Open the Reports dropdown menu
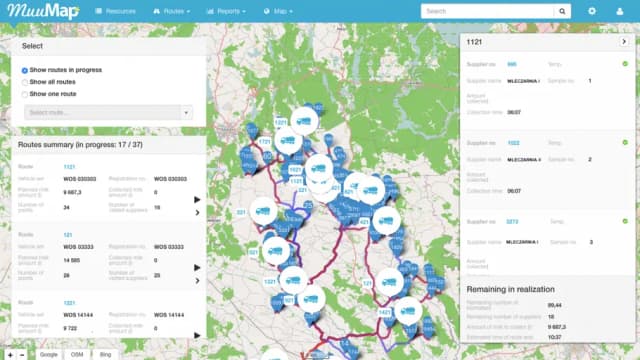 point(226,11)
